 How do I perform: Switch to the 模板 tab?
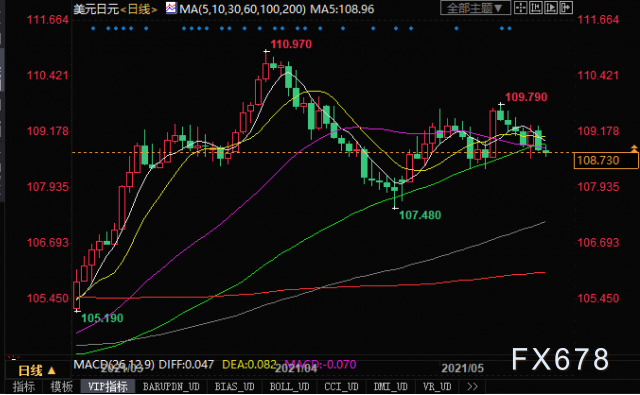click(61, 386)
